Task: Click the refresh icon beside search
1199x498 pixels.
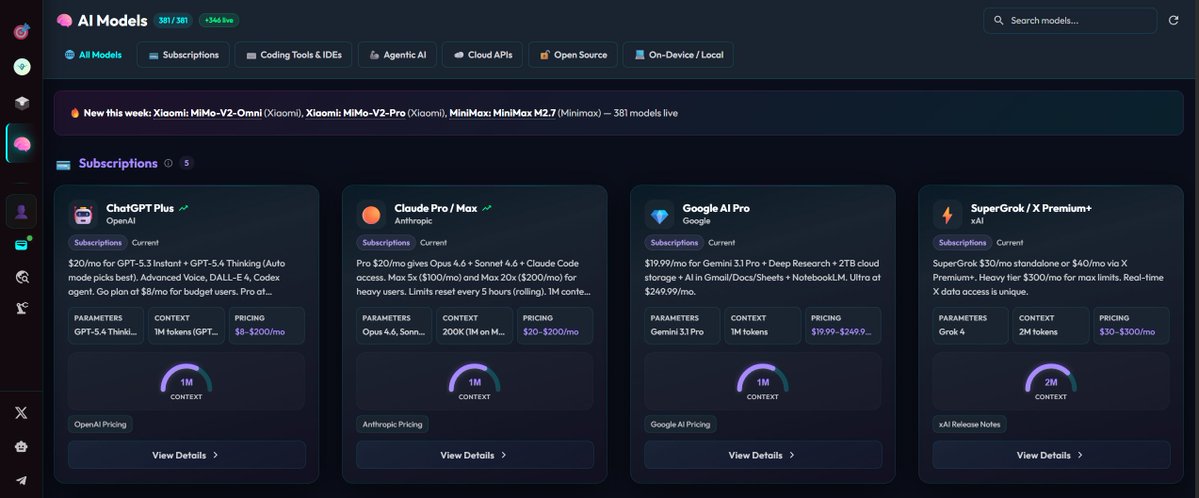Action: click(1173, 21)
